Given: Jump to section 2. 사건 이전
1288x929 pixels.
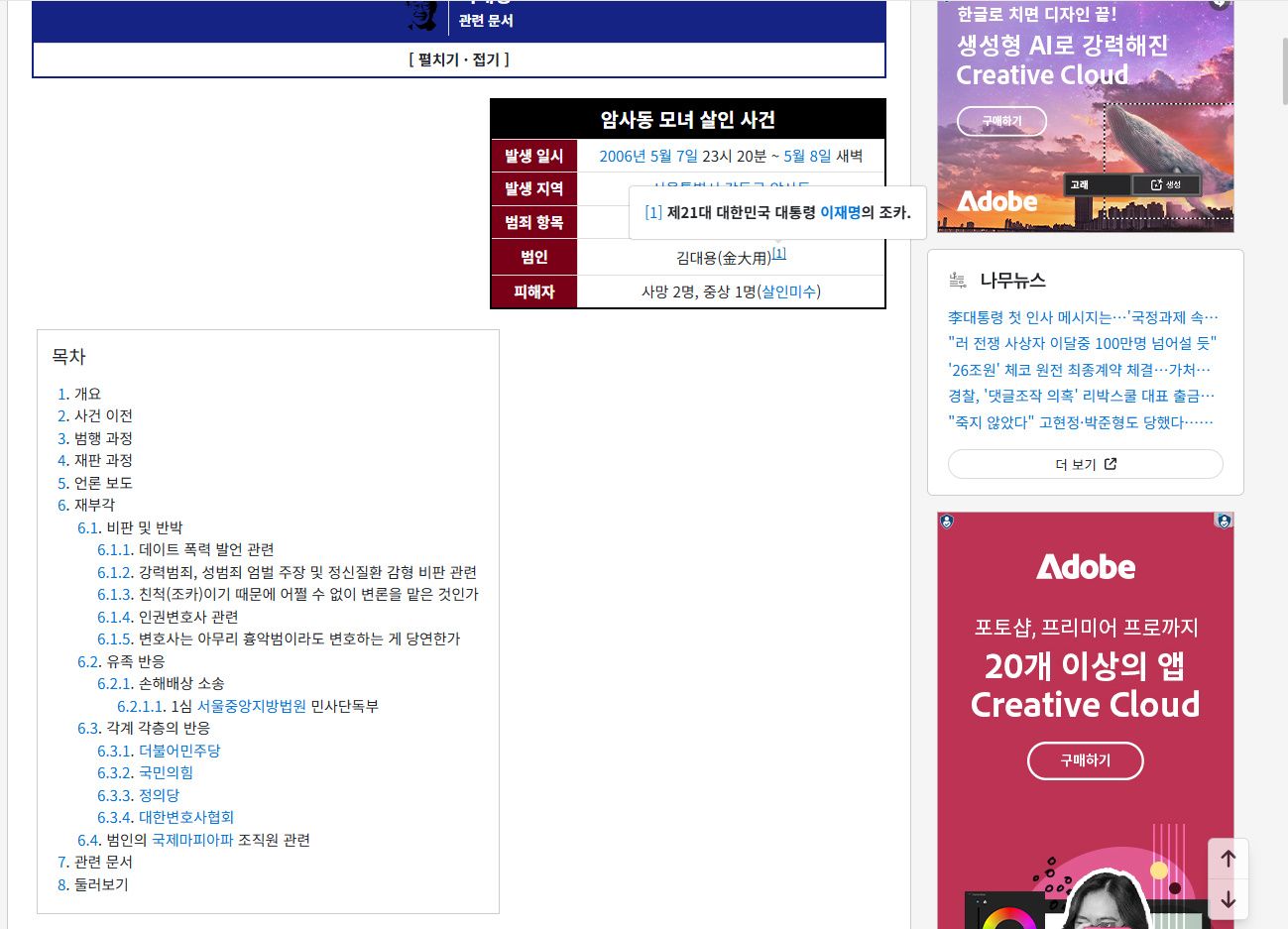Looking at the screenshot, I should 95,415.
